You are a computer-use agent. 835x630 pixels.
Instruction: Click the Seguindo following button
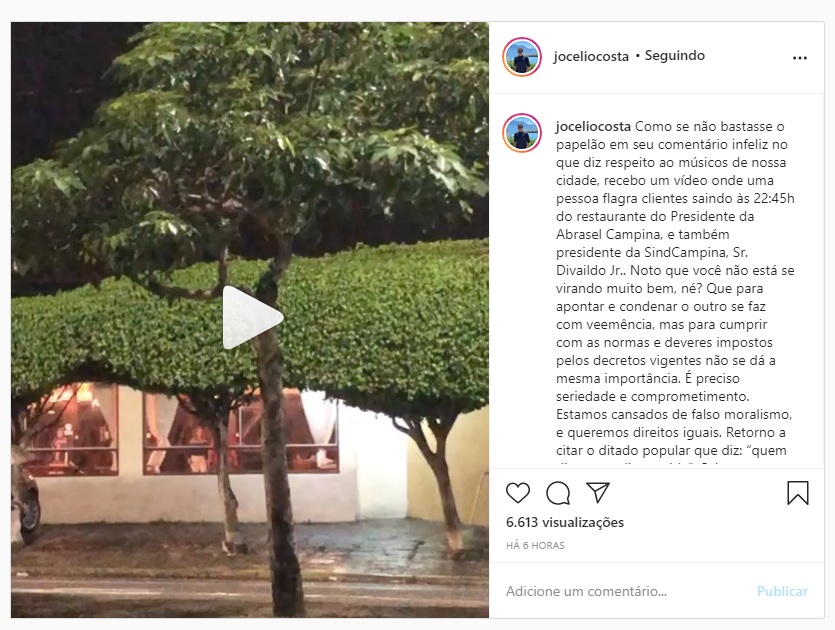[675, 55]
